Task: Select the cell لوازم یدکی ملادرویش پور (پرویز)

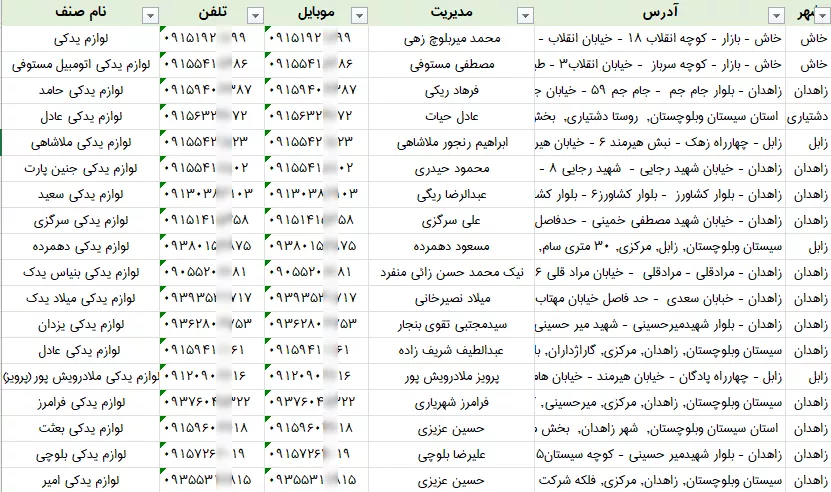Action: click(81, 376)
